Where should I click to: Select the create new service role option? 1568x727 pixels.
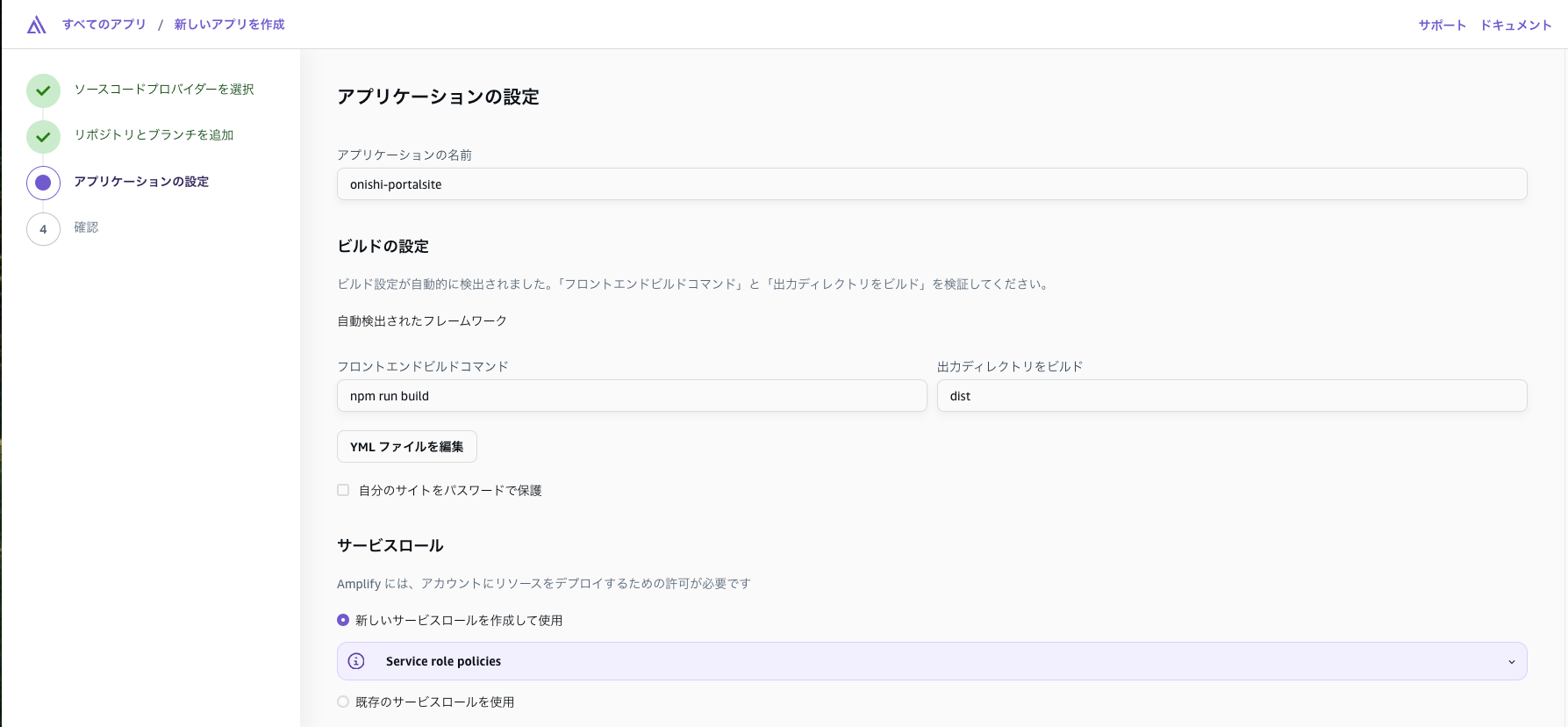pos(343,620)
